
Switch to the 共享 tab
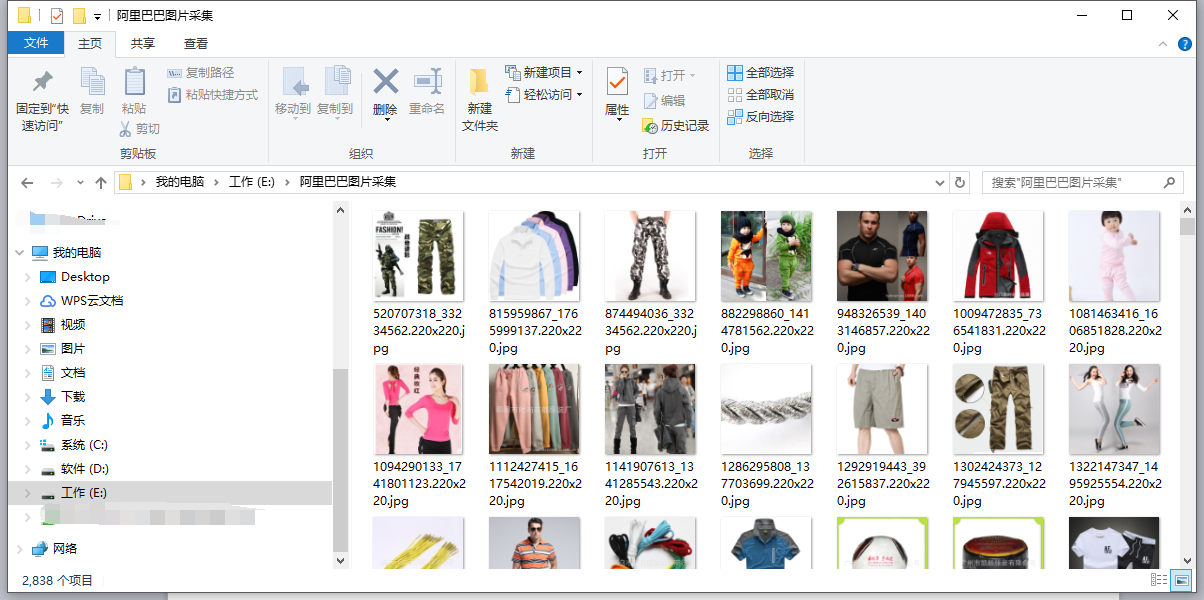click(143, 44)
